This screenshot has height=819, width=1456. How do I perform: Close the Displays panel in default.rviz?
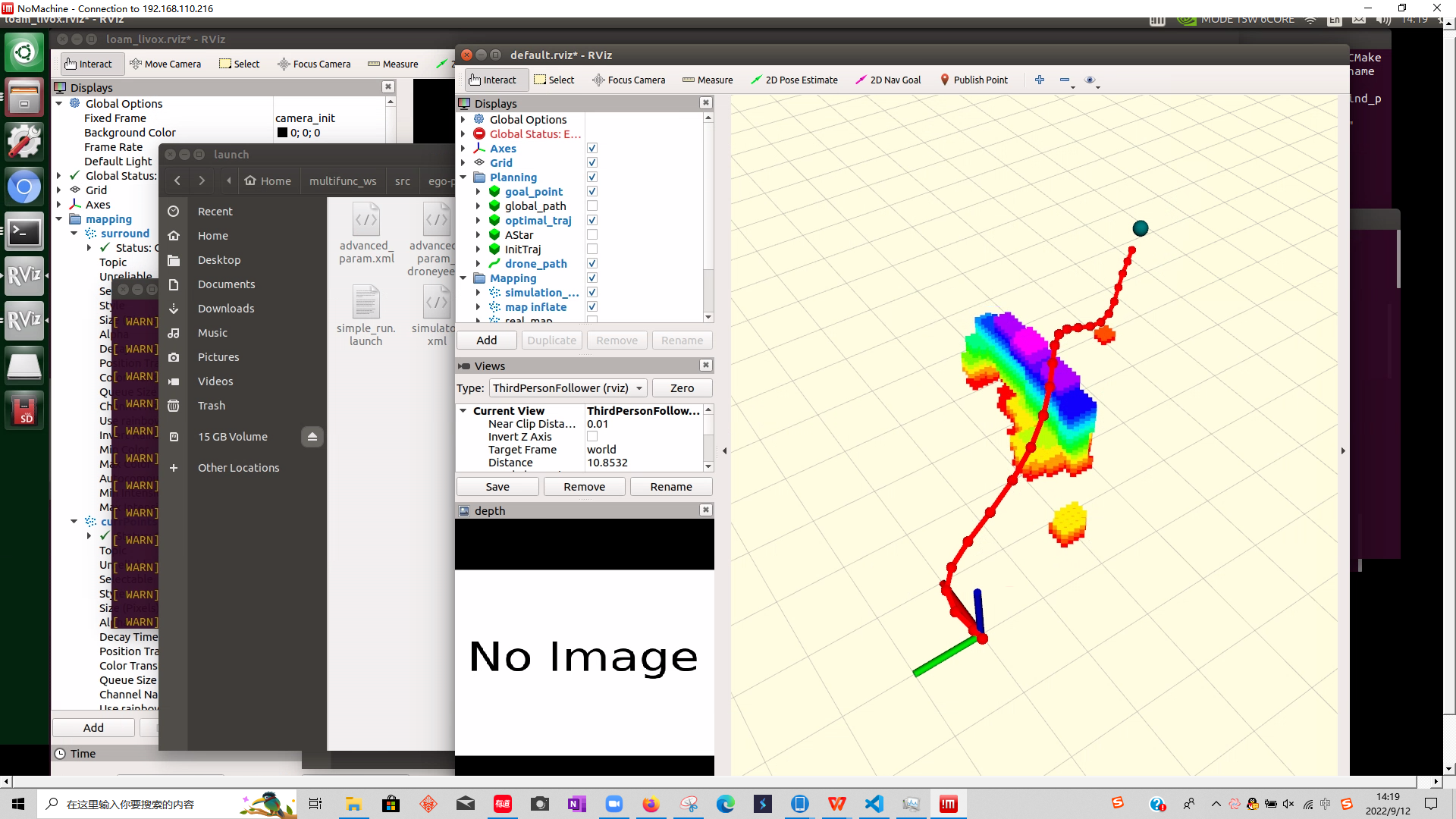pos(705,103)
